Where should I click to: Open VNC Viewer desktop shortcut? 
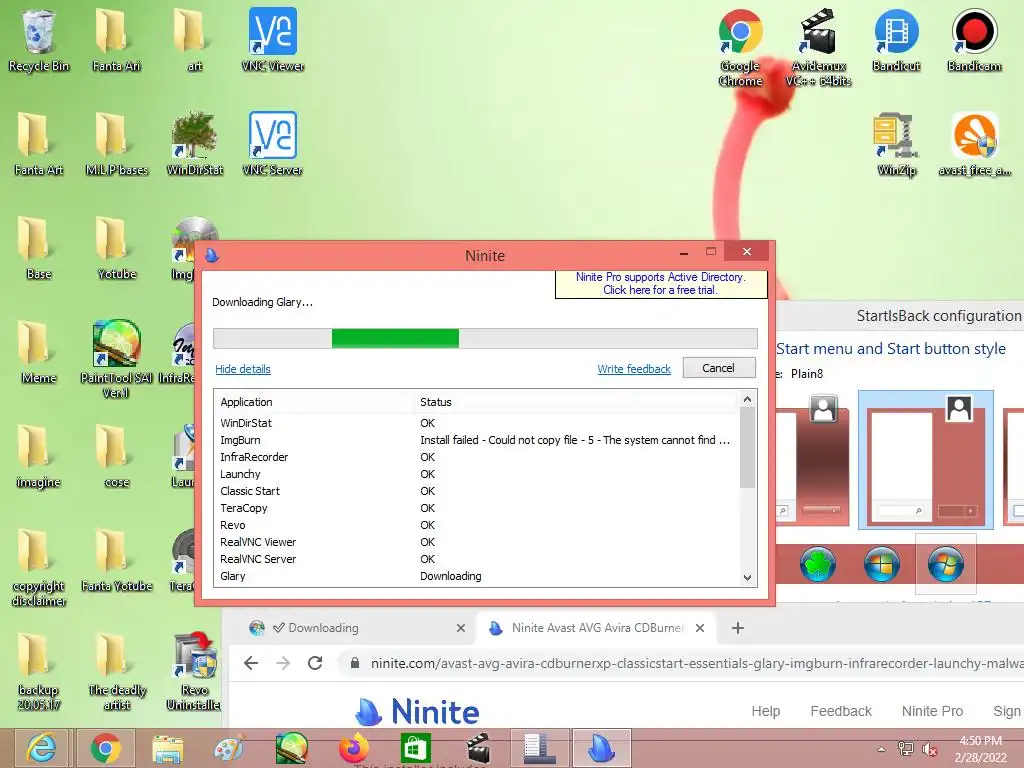[x=272, y=40]
